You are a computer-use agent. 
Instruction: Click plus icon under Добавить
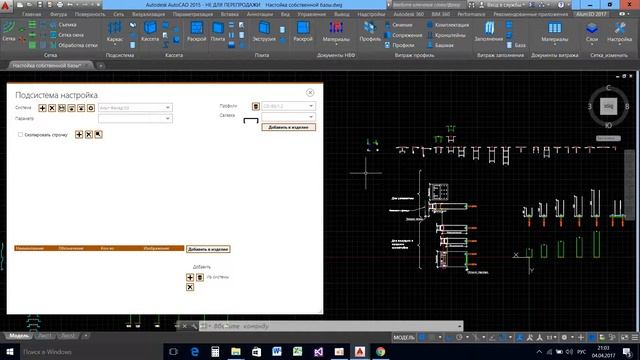[190, 278]
